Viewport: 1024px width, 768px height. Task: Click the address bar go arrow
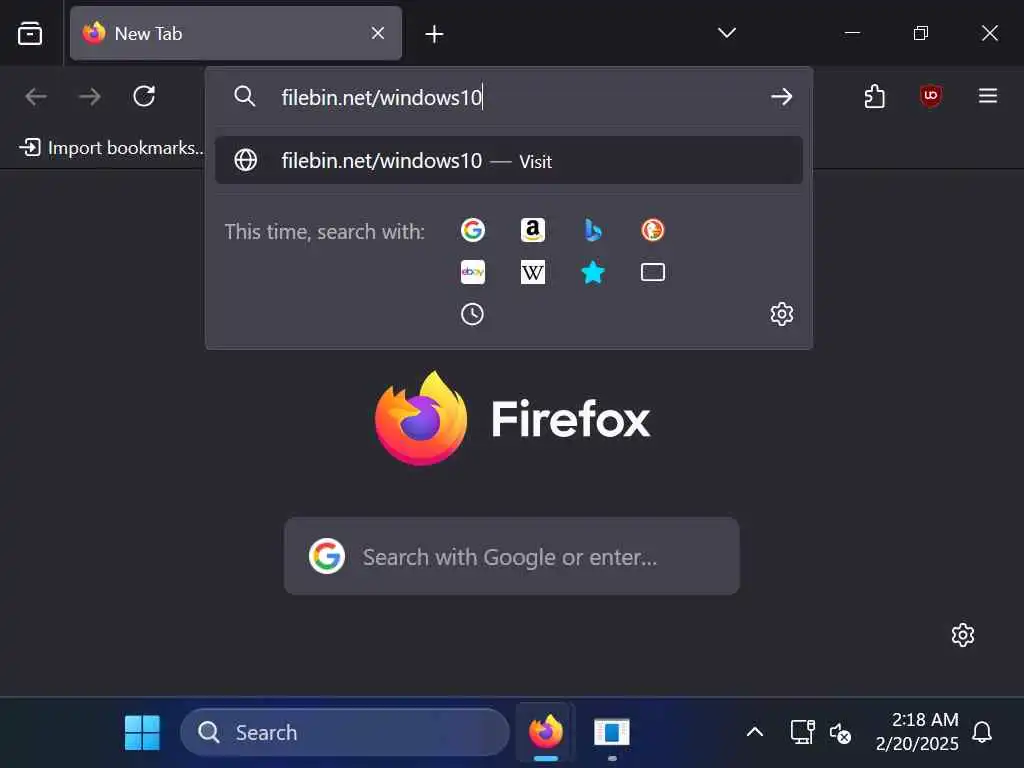click(x=781, y=97)
